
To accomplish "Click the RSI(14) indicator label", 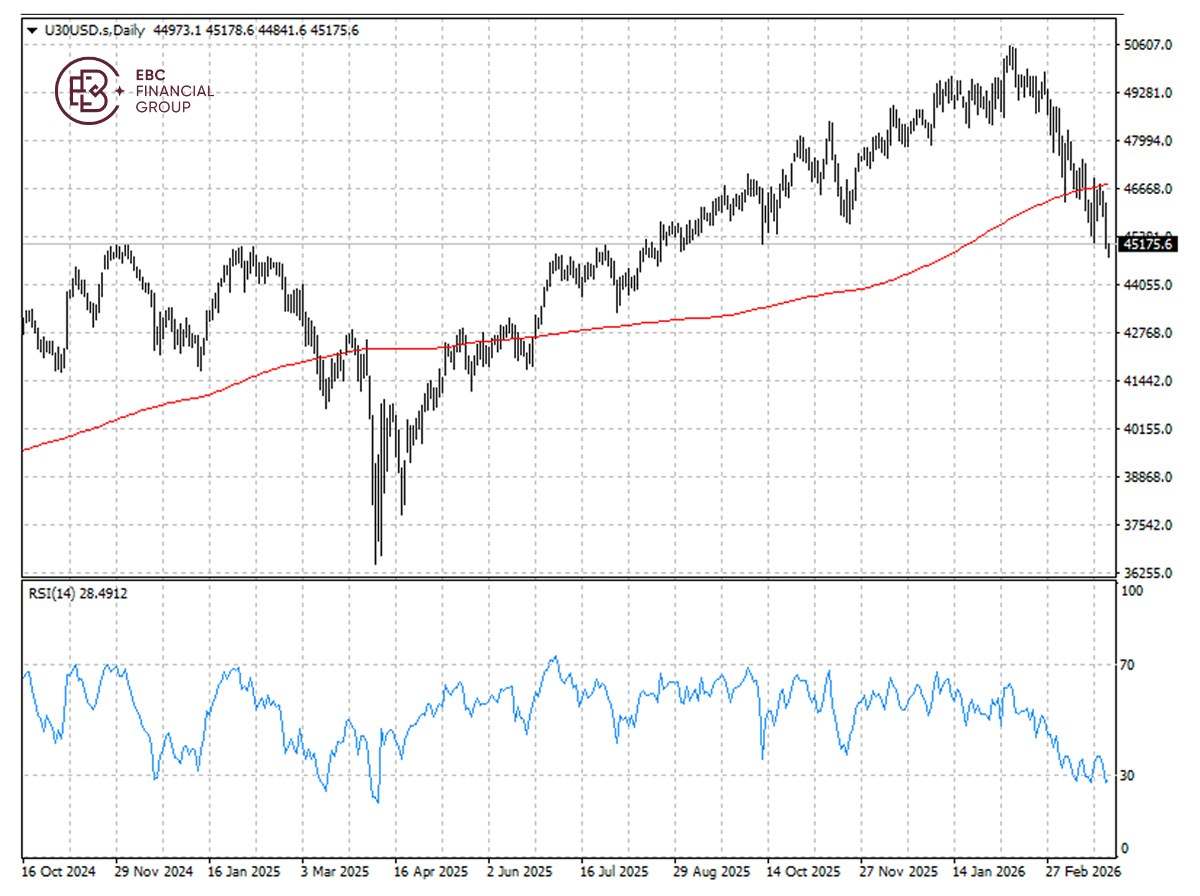I will click(53, 594).
